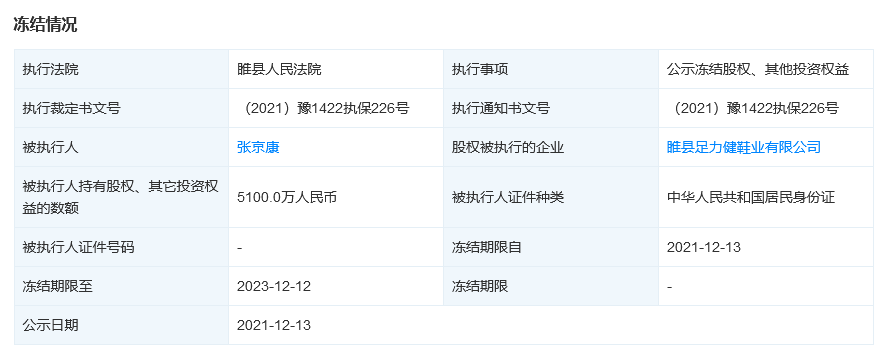887x361 pixels.
Task: Click the 5100.0万人民币 amount cell
Action: 336,197
